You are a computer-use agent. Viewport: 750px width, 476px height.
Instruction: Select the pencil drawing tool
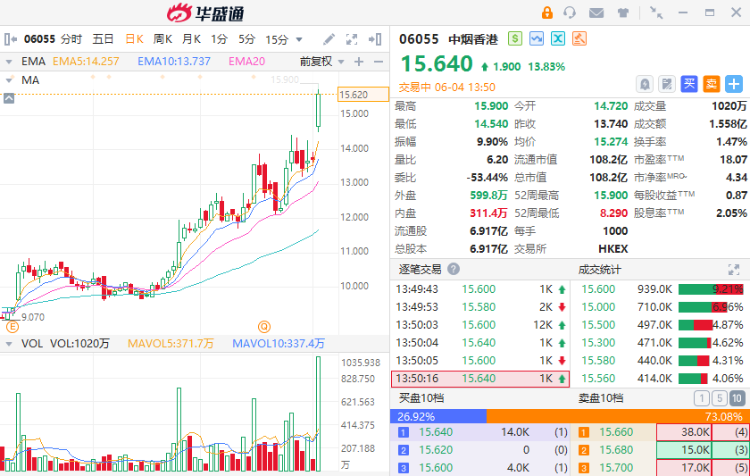(x=329, y=39)
